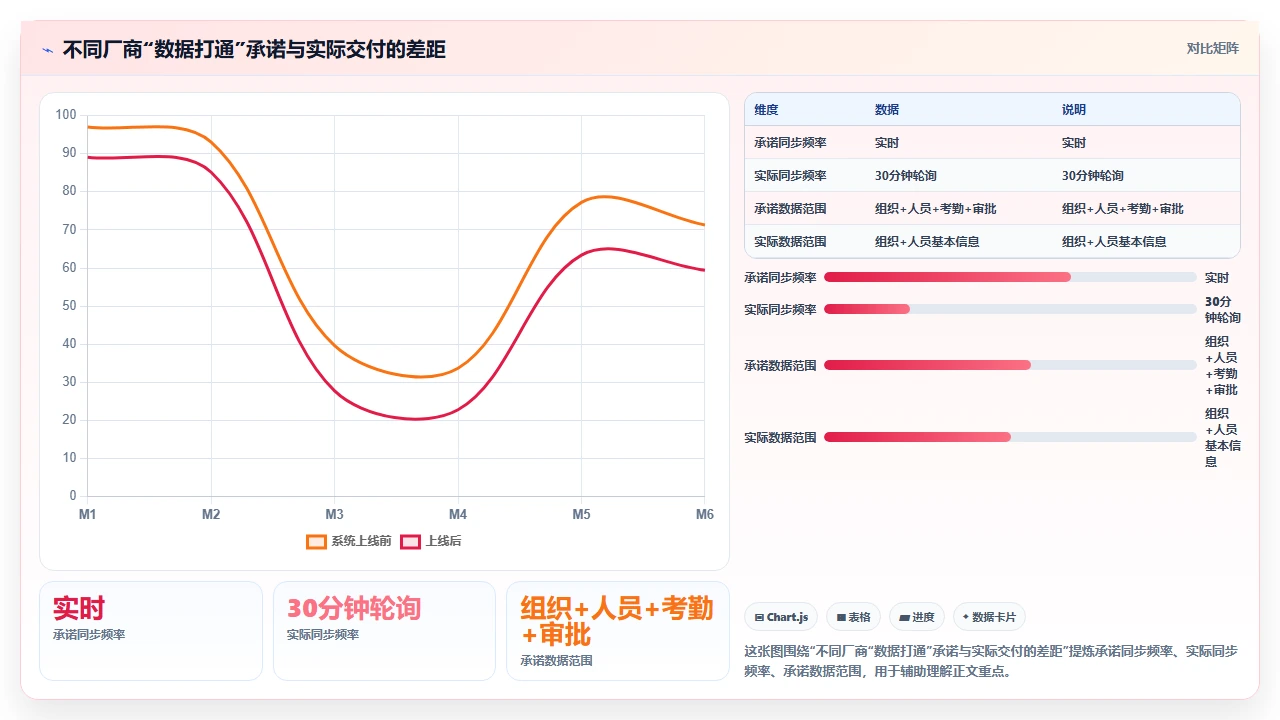Click the M1 axis label
The width and height of the screenshot is (1280, 720).
tap(88, 514)
